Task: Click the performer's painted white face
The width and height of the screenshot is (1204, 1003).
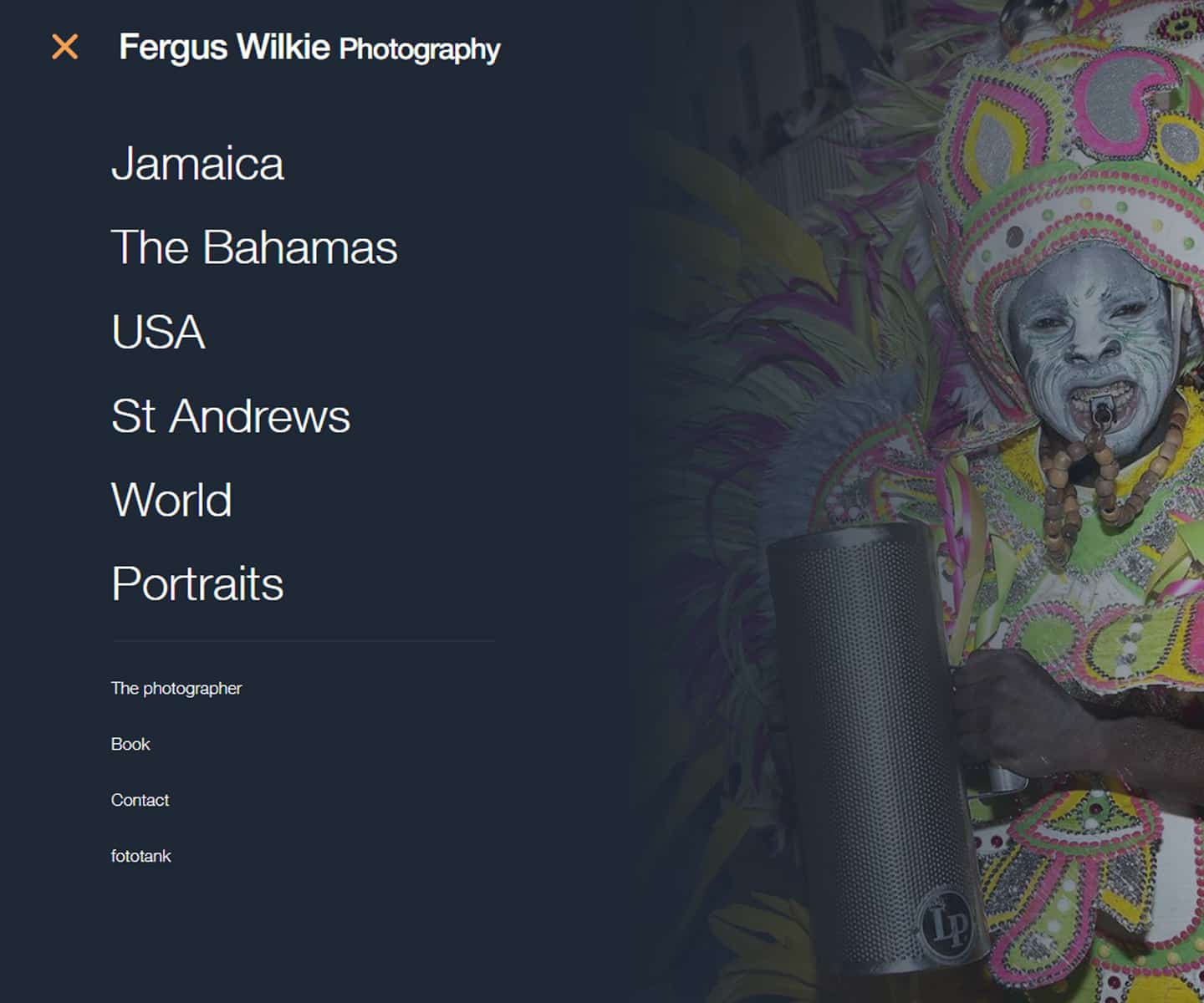Action: click(x=1091, y=351)
